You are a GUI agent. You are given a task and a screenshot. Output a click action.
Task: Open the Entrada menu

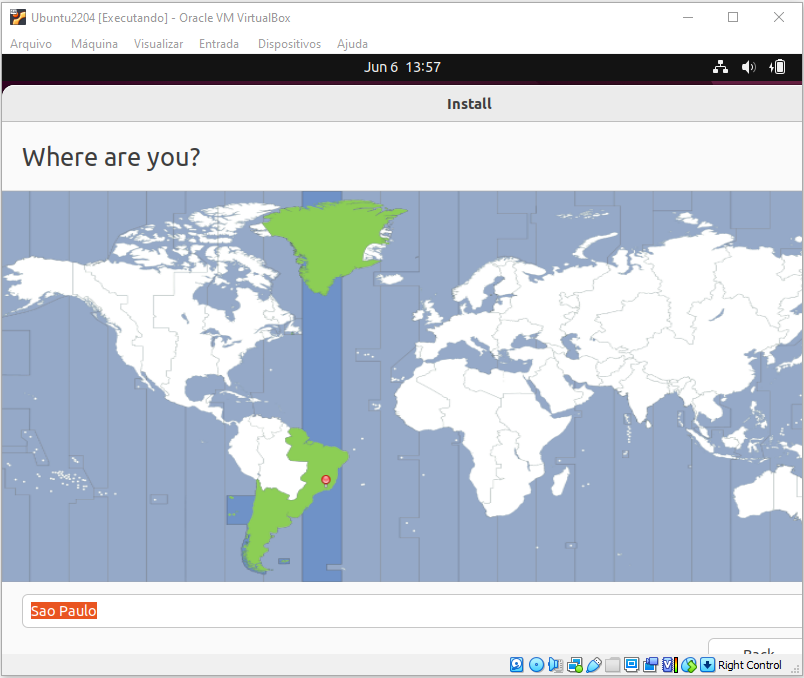(x=219, y=44)
